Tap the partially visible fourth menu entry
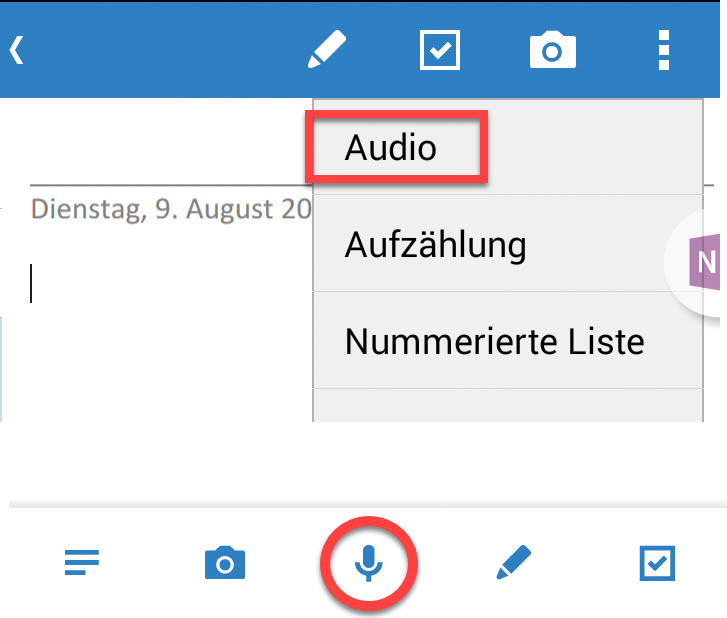Image resolution: width=727 pixels, height=618 pixels. pos(508,406)
